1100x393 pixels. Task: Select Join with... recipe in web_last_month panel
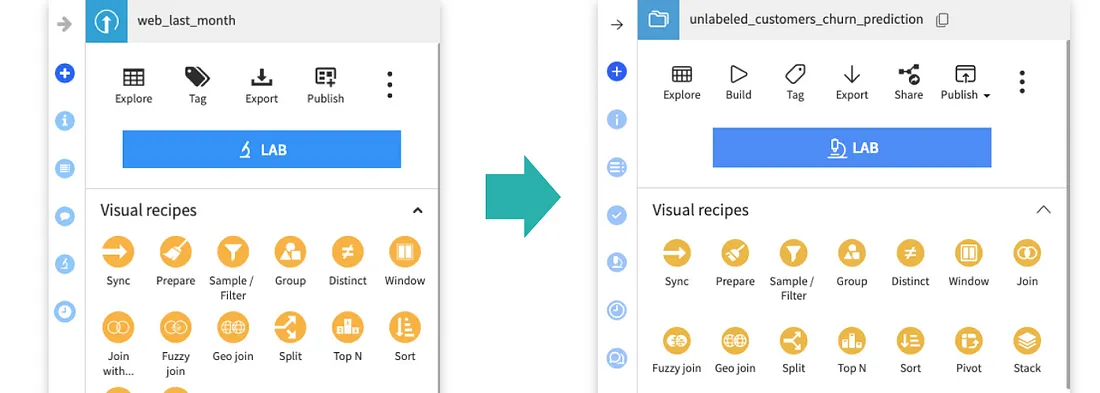tap(119, 328)
